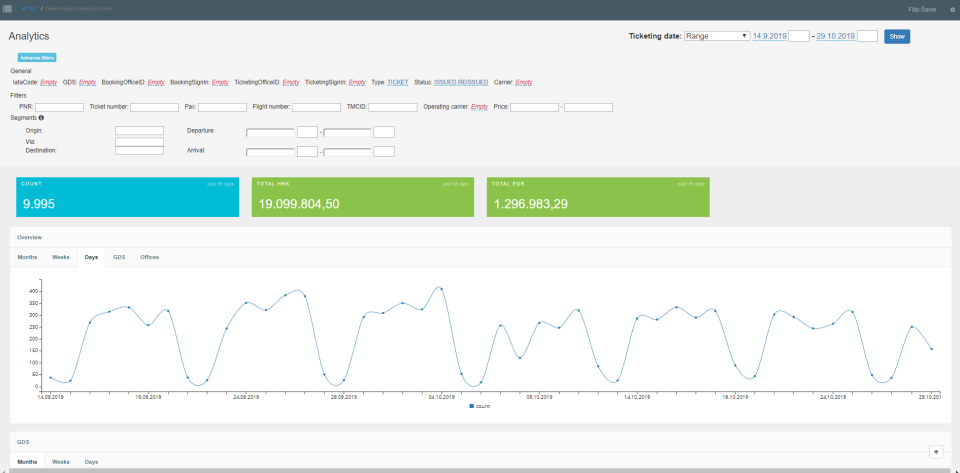Click the first chart data point at 14.09.2019
The height and width of the screenshot is (473, 960).
pos(50,378)
